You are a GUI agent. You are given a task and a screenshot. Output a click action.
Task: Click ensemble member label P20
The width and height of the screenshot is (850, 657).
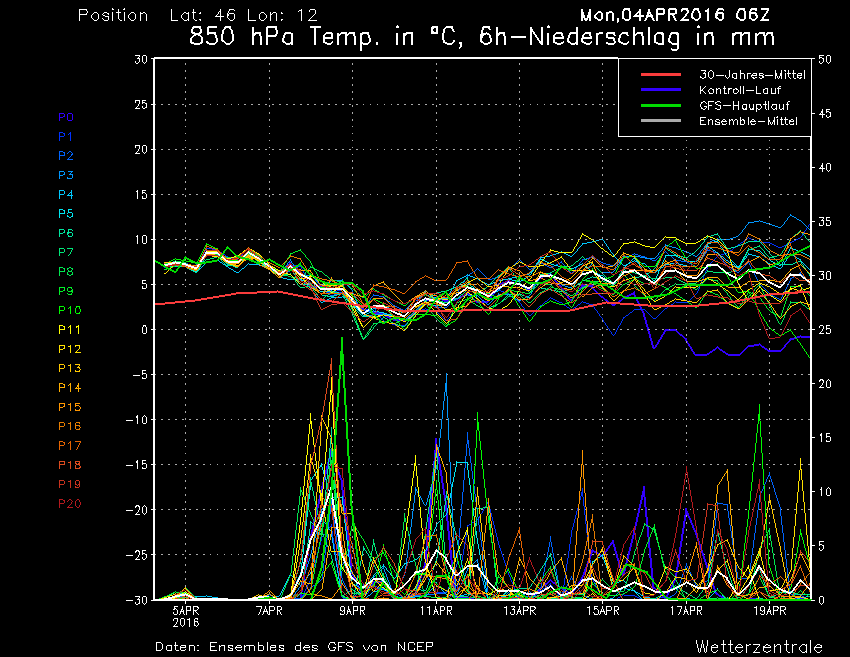pos(69,503)
